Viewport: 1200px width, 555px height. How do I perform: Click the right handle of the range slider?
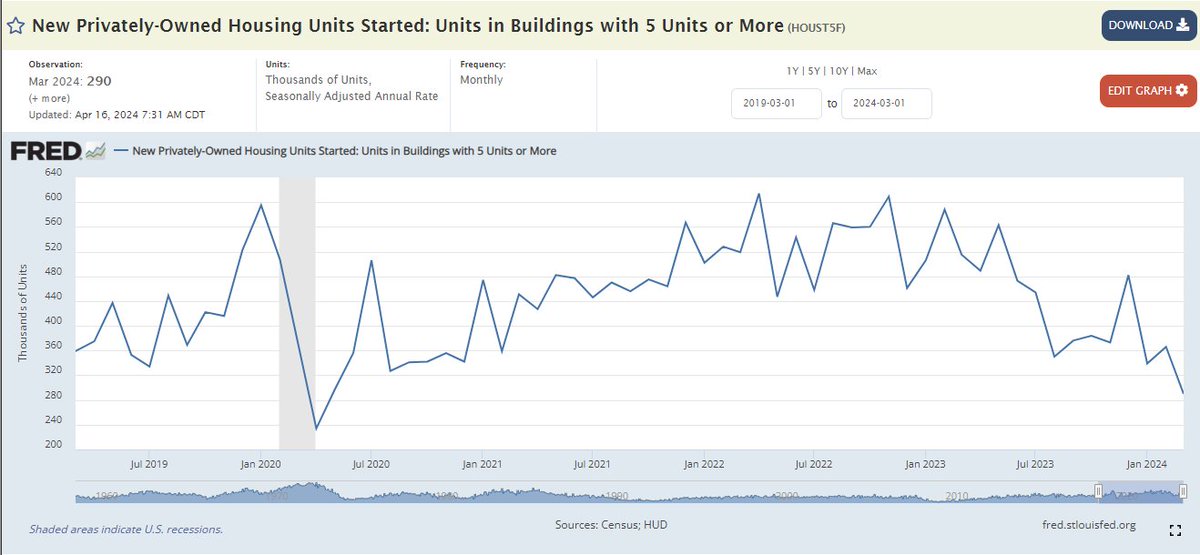1183,491
